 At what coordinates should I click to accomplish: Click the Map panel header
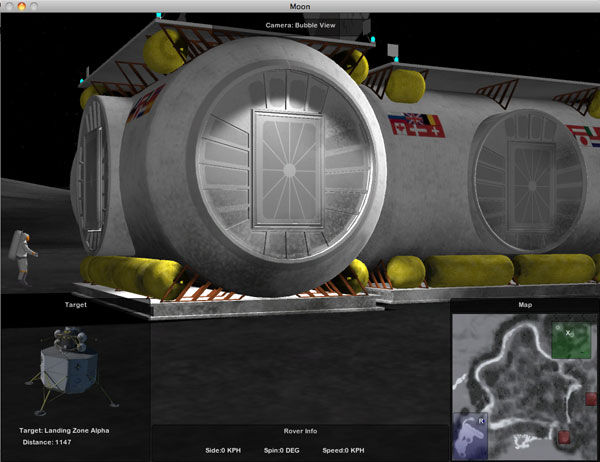[525, 306]
